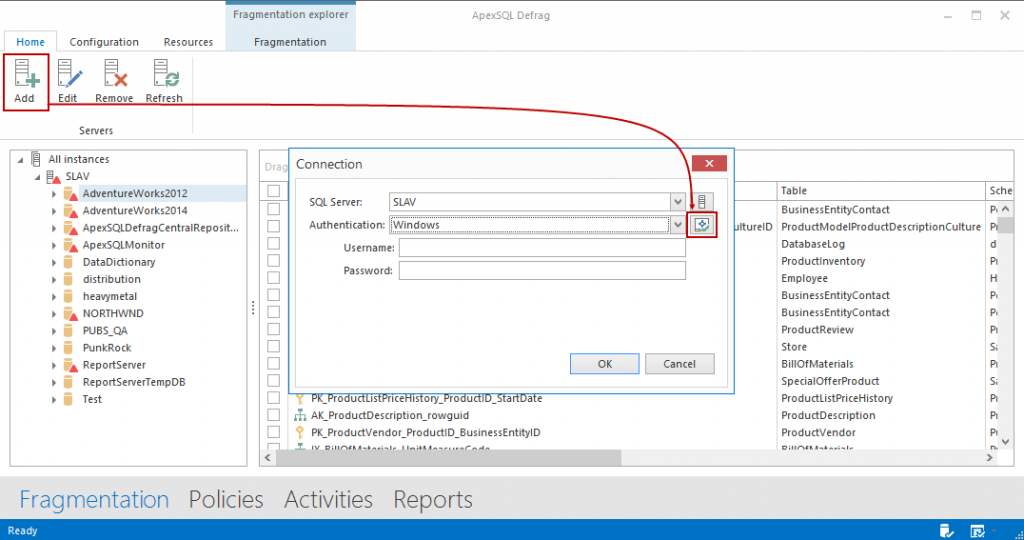The image size is (1024, 540).
Task: Click the NORTHWND database icon
Action: (x=70, y=313)
